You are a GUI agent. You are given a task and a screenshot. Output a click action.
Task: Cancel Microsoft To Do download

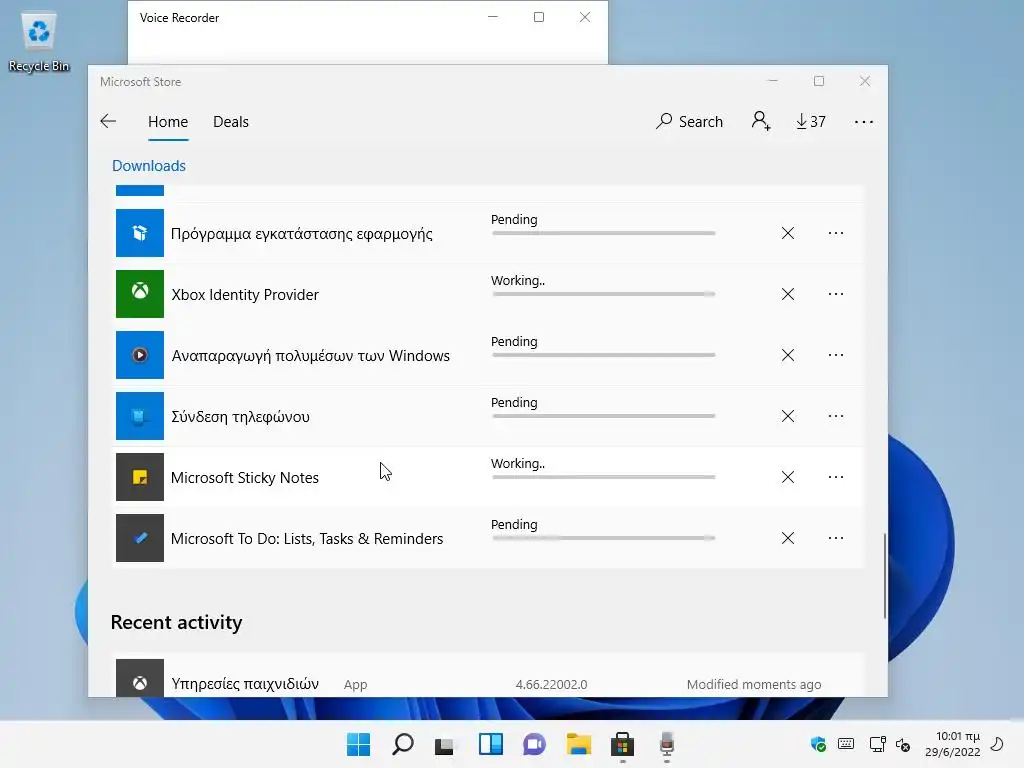[x=788, y=538]
